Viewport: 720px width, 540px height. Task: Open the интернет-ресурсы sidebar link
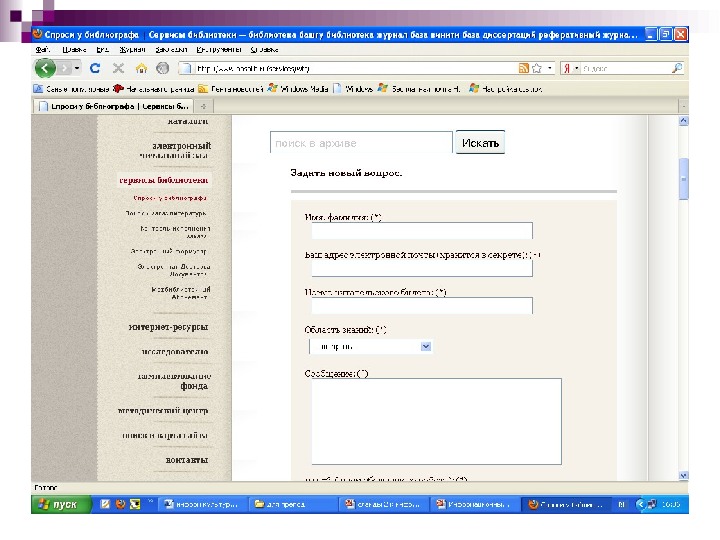click(168, 327)
